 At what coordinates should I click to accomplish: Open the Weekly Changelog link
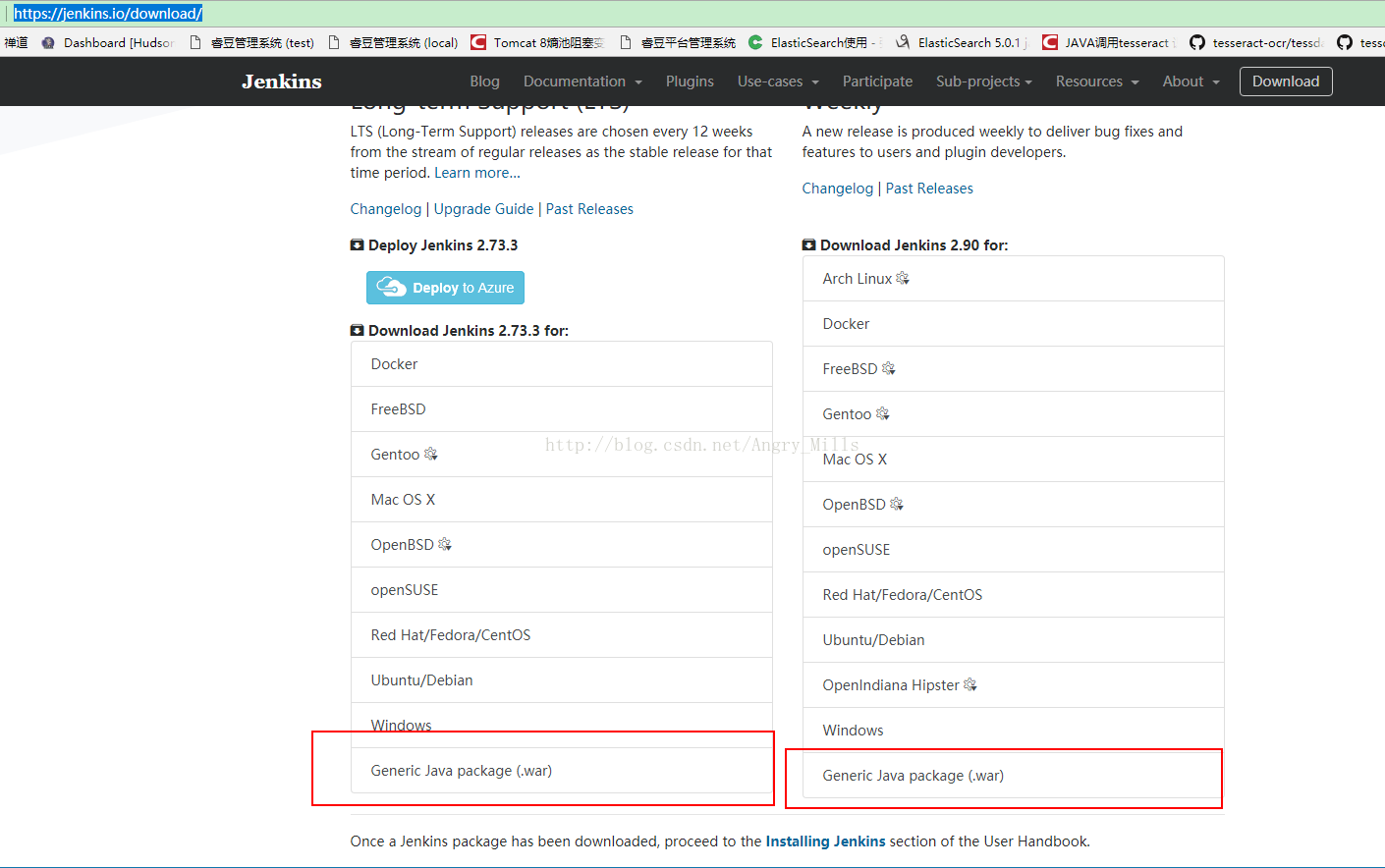pyautogui.click(x=838, y=189)
